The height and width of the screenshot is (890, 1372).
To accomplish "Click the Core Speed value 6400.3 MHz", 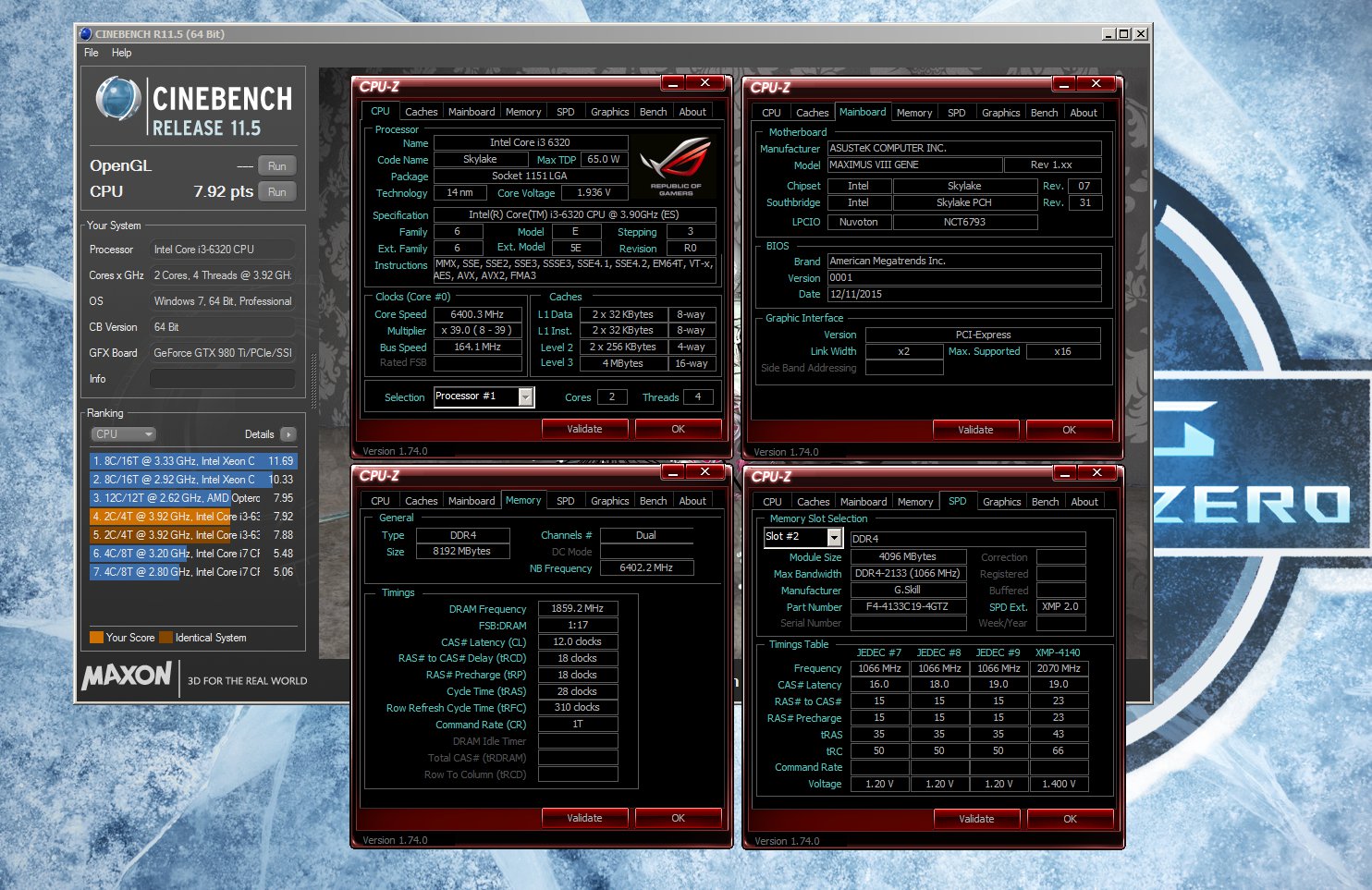I will 477,314.
